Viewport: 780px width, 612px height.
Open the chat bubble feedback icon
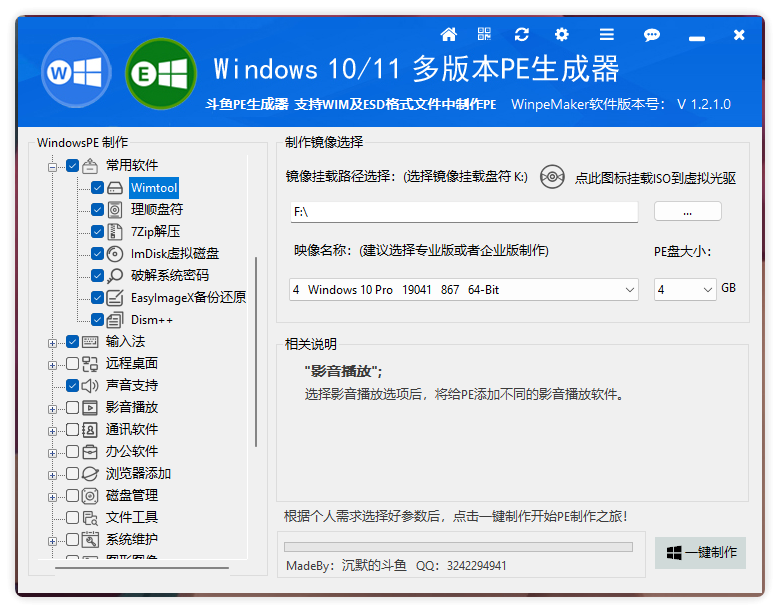click(651, 35)
